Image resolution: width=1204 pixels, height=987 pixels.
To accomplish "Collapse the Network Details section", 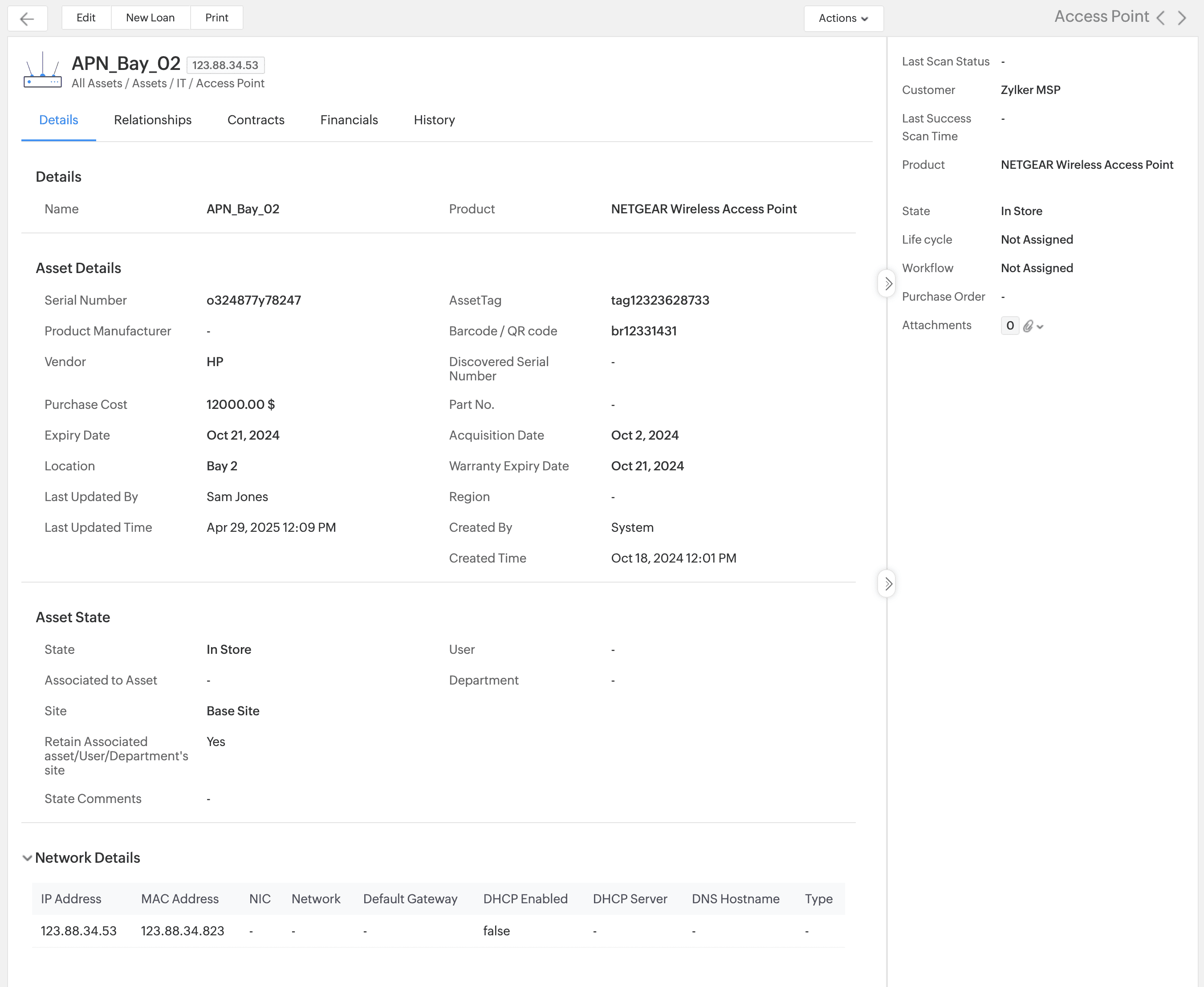I will (27, 858).
